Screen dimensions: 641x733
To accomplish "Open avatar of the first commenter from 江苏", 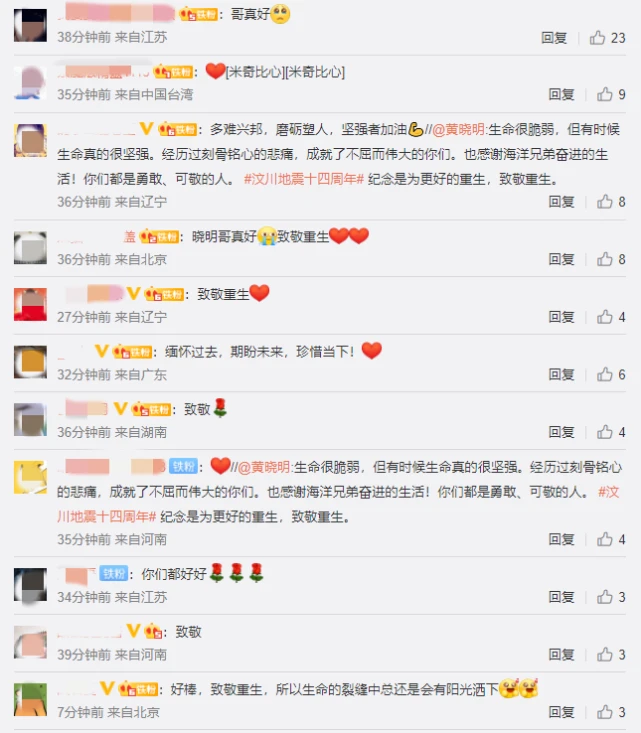I will pyautogui.click(x=30, y=25).
